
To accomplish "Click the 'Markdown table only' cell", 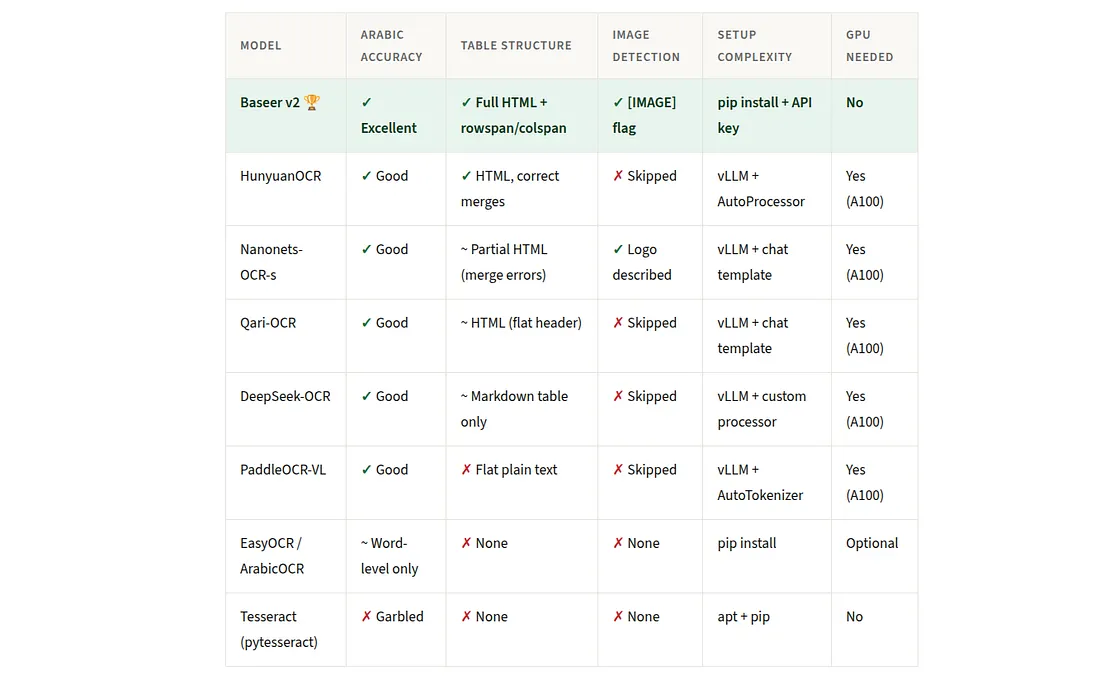I will (x=521, y=409).
